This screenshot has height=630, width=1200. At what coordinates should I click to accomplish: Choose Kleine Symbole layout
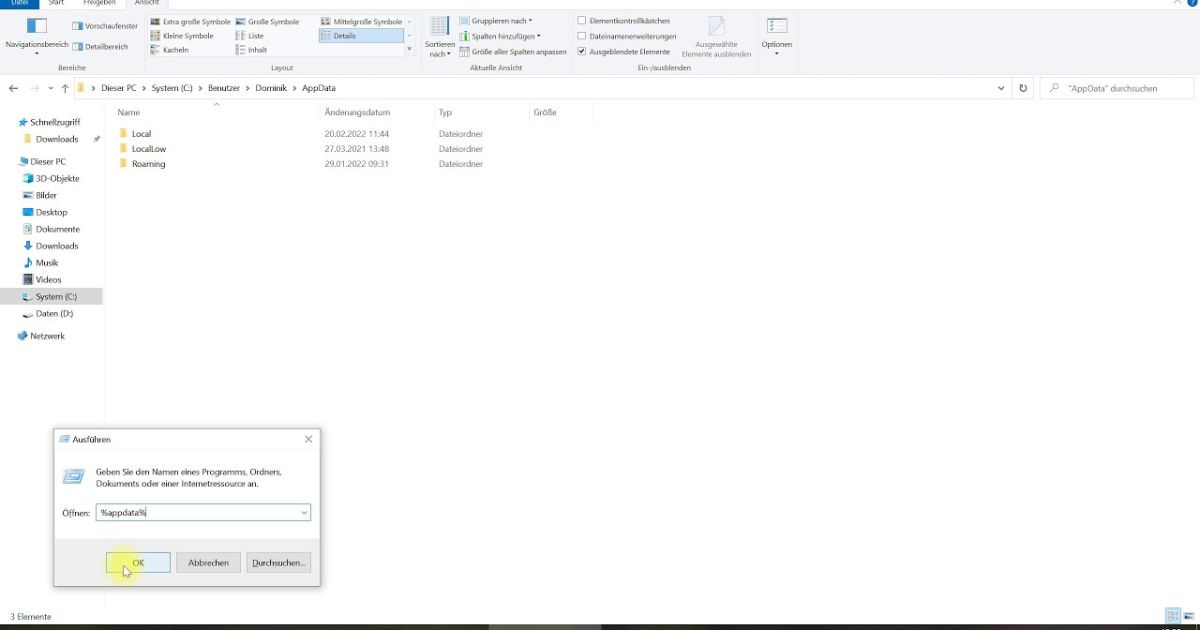click(186, 34)
